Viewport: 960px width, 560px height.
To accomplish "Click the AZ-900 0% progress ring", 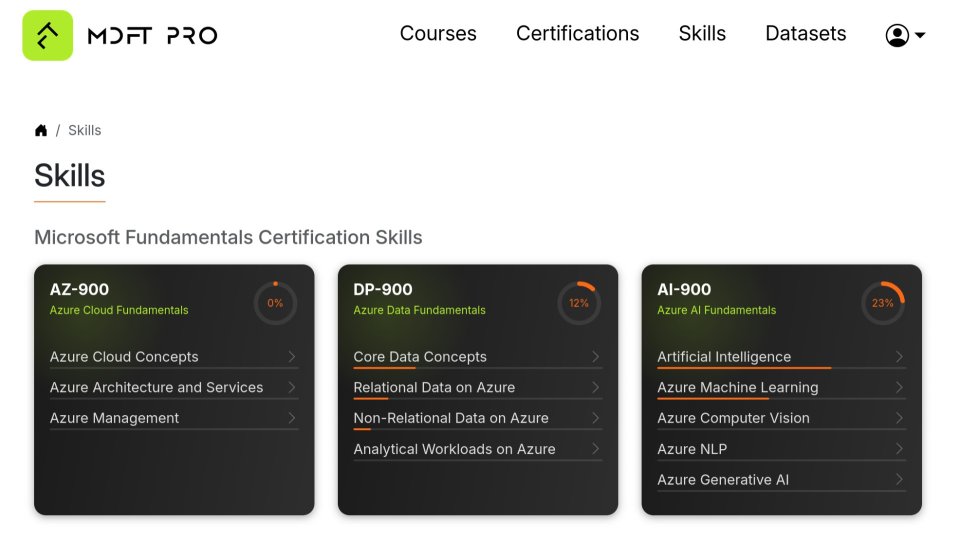I will click(275, 303).
